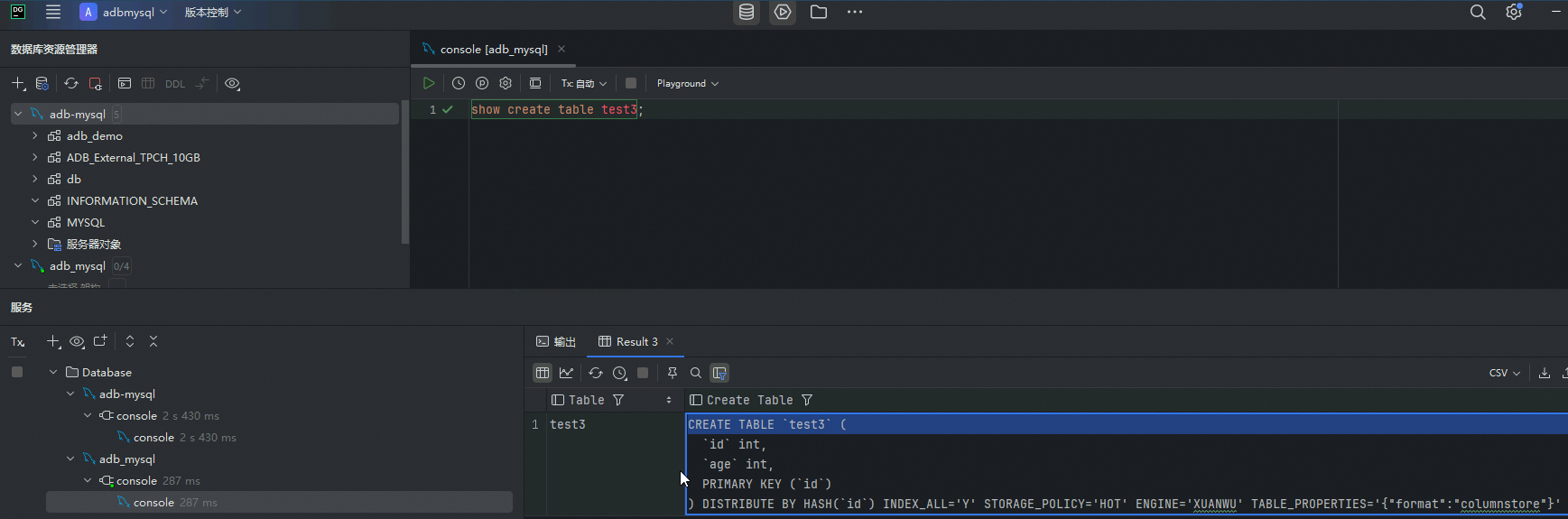Open data source properties icon in database explorer

pos(42,83)
